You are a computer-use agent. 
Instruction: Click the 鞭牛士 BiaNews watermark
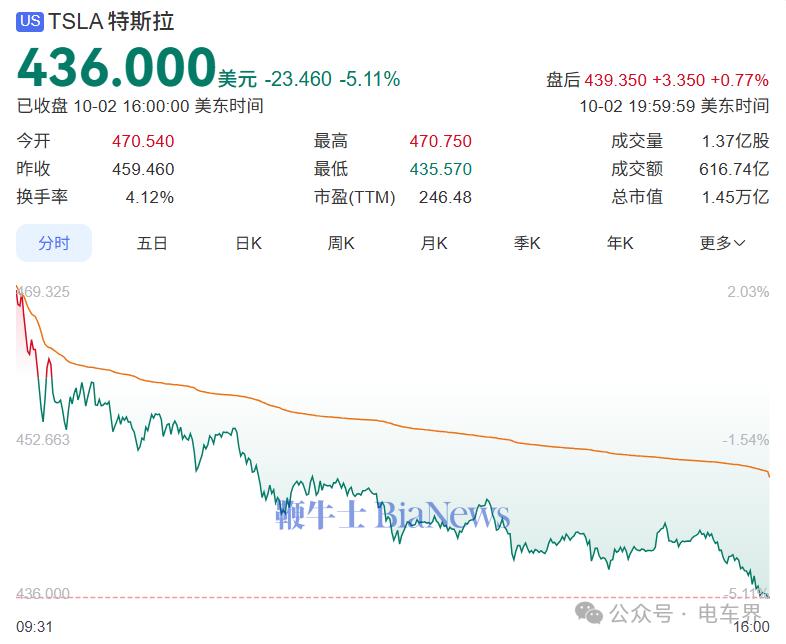[392, 515]
